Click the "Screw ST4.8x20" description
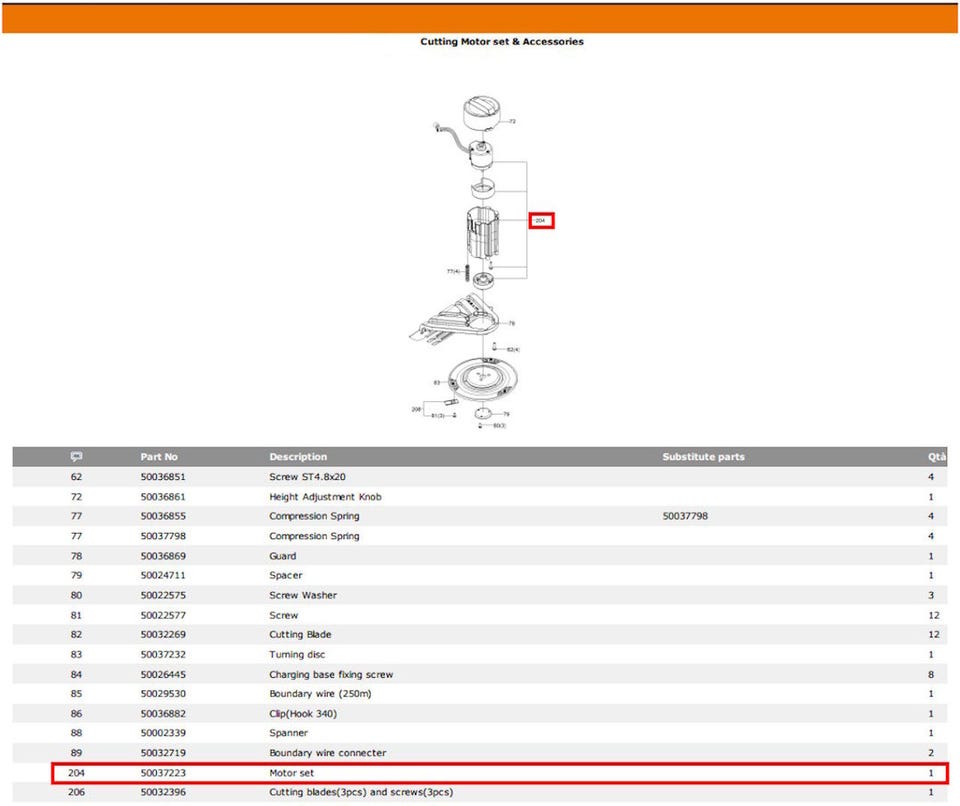The height and width of the screenshot is (806, 960). pos(307,476)
